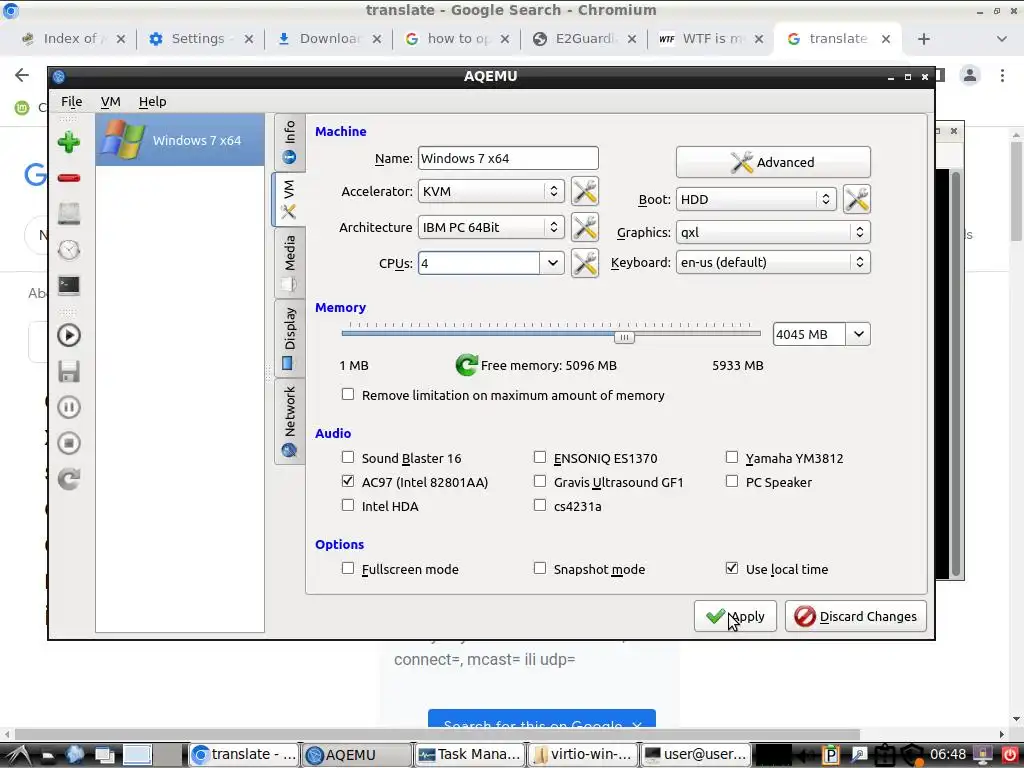
Task: Click the CPUs value input field
Action: coord(479,263)
